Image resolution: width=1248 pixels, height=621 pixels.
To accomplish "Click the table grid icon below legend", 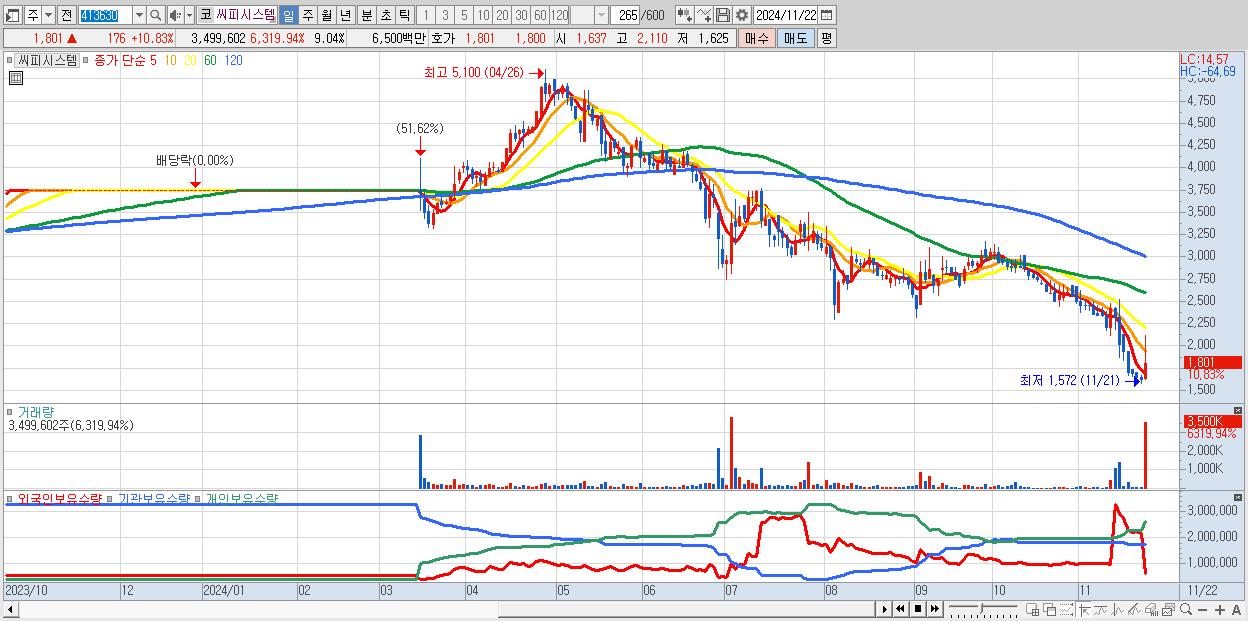I will click(15, 78).
